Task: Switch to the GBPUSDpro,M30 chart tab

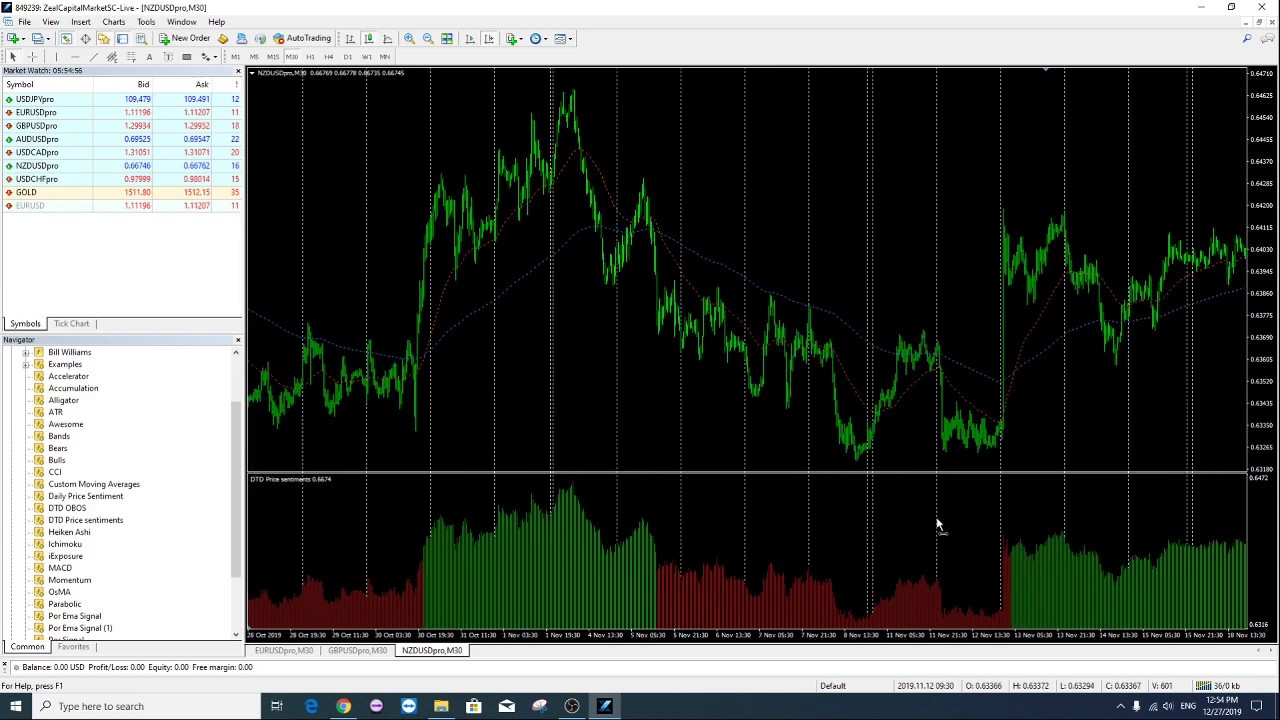Action: click(x=357, y=651)
